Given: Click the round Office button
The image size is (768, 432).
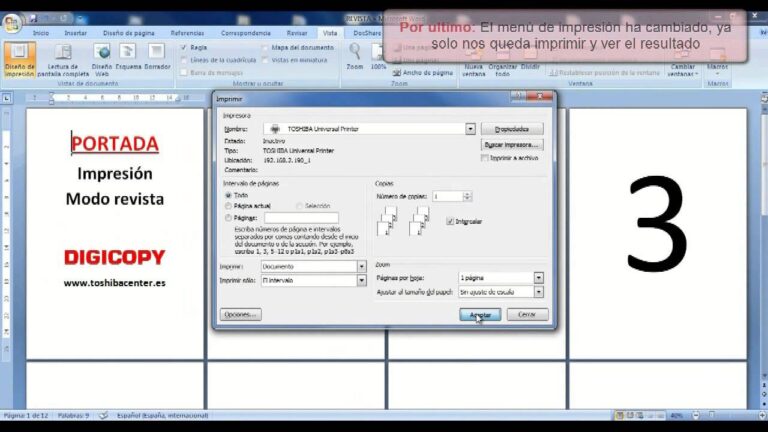Looking at the screenshot, I should tap(12, 22).
